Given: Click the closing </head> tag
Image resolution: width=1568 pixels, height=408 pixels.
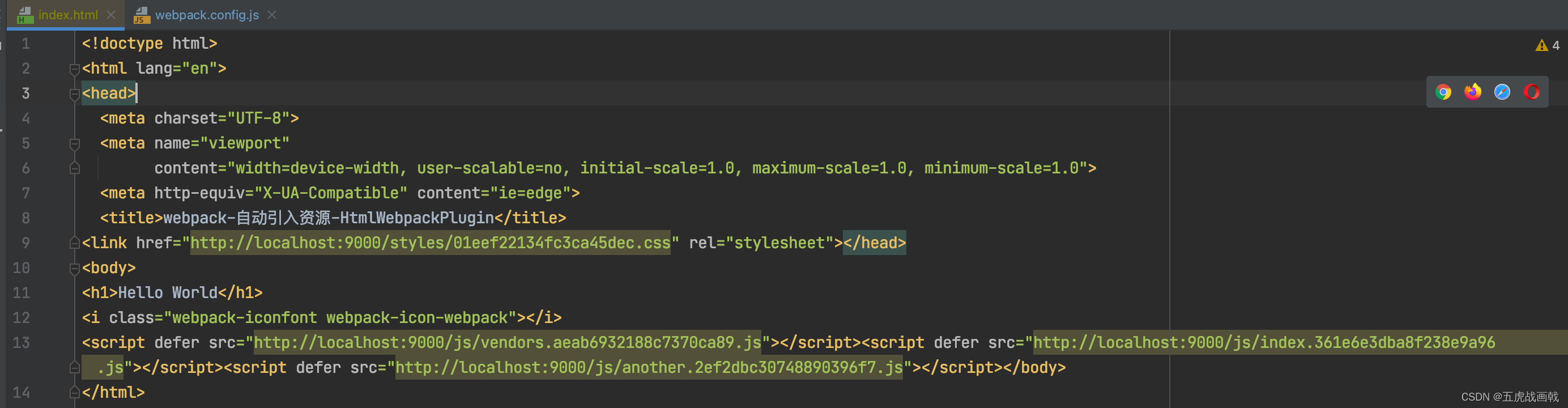Looking at the screenshot, I should (875, 243).
